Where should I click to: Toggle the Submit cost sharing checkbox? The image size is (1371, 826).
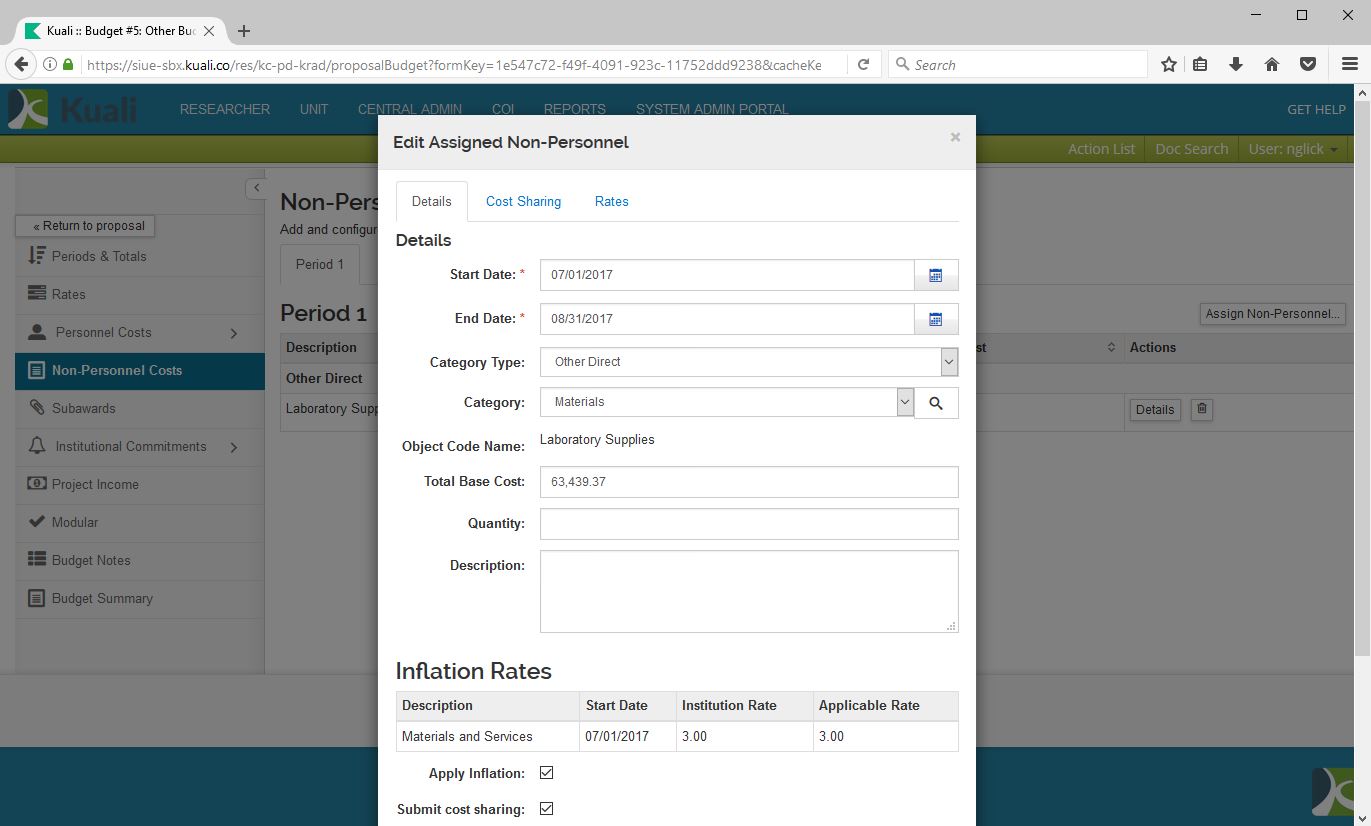click(x=546, y=809)
